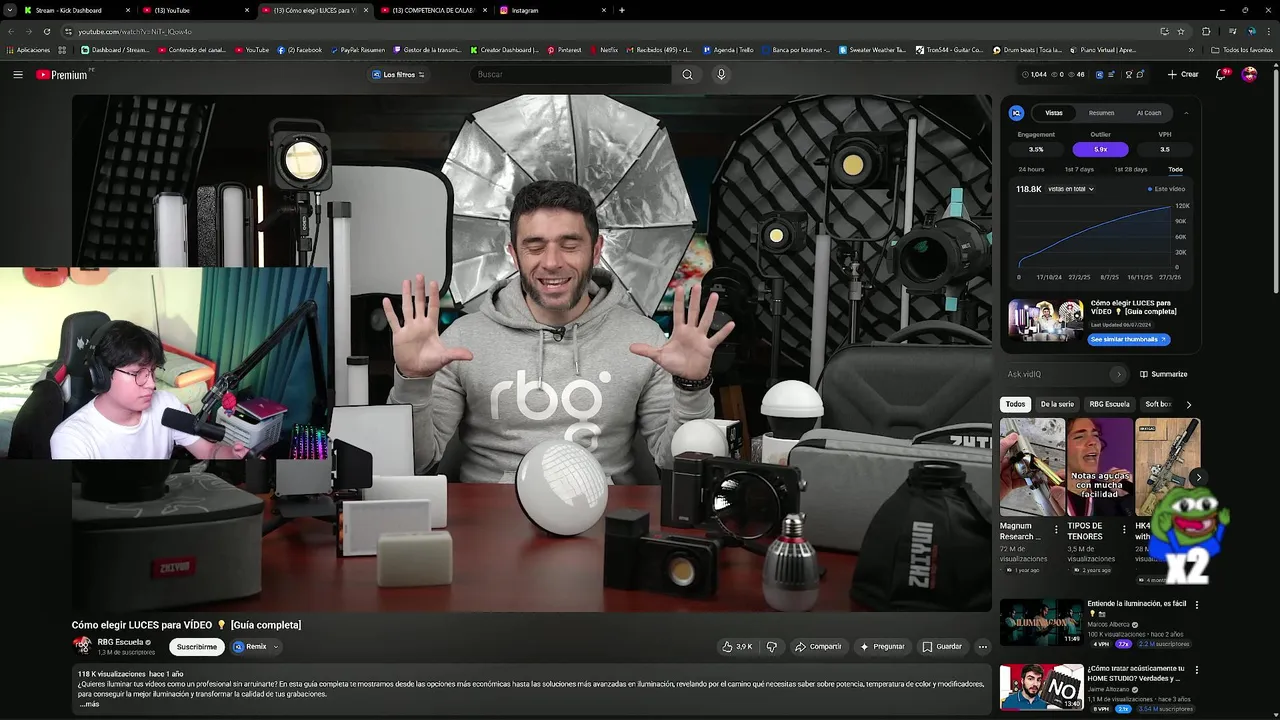The image size is (1280, 720).
Task: Click the Compartir button
Action: coord(817,647)
